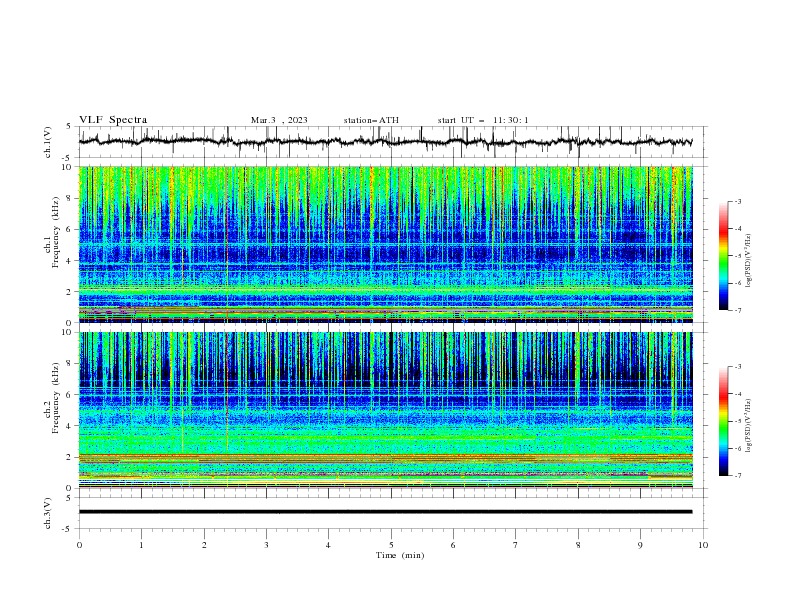Click the 'start UT = 11:30:1' text
Screen dimensions: 792x612
click(x=483, y=120)
